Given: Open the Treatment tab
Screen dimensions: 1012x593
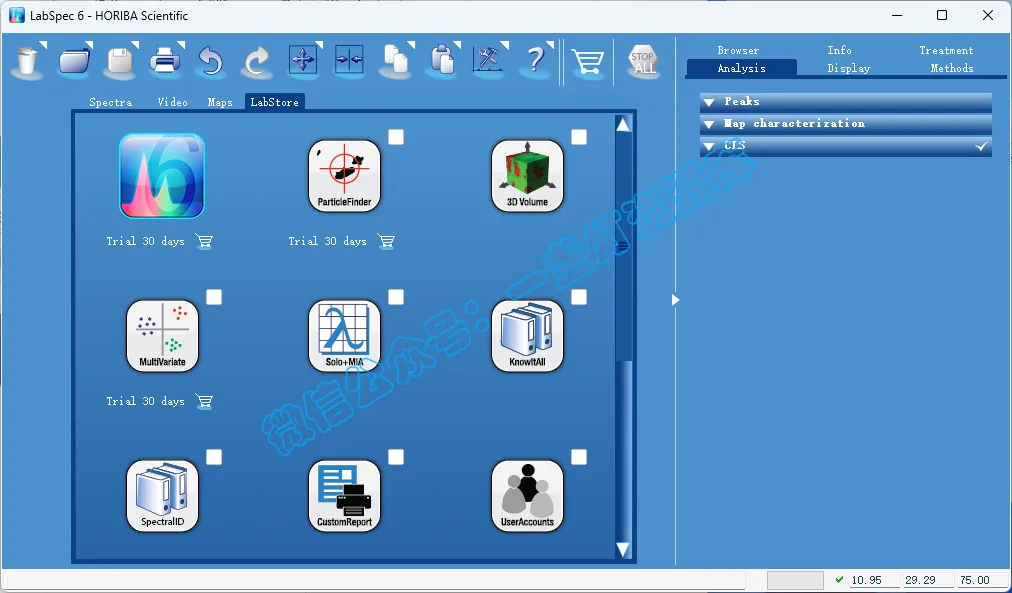Looking at the screenshot, I should coord(946,50).
